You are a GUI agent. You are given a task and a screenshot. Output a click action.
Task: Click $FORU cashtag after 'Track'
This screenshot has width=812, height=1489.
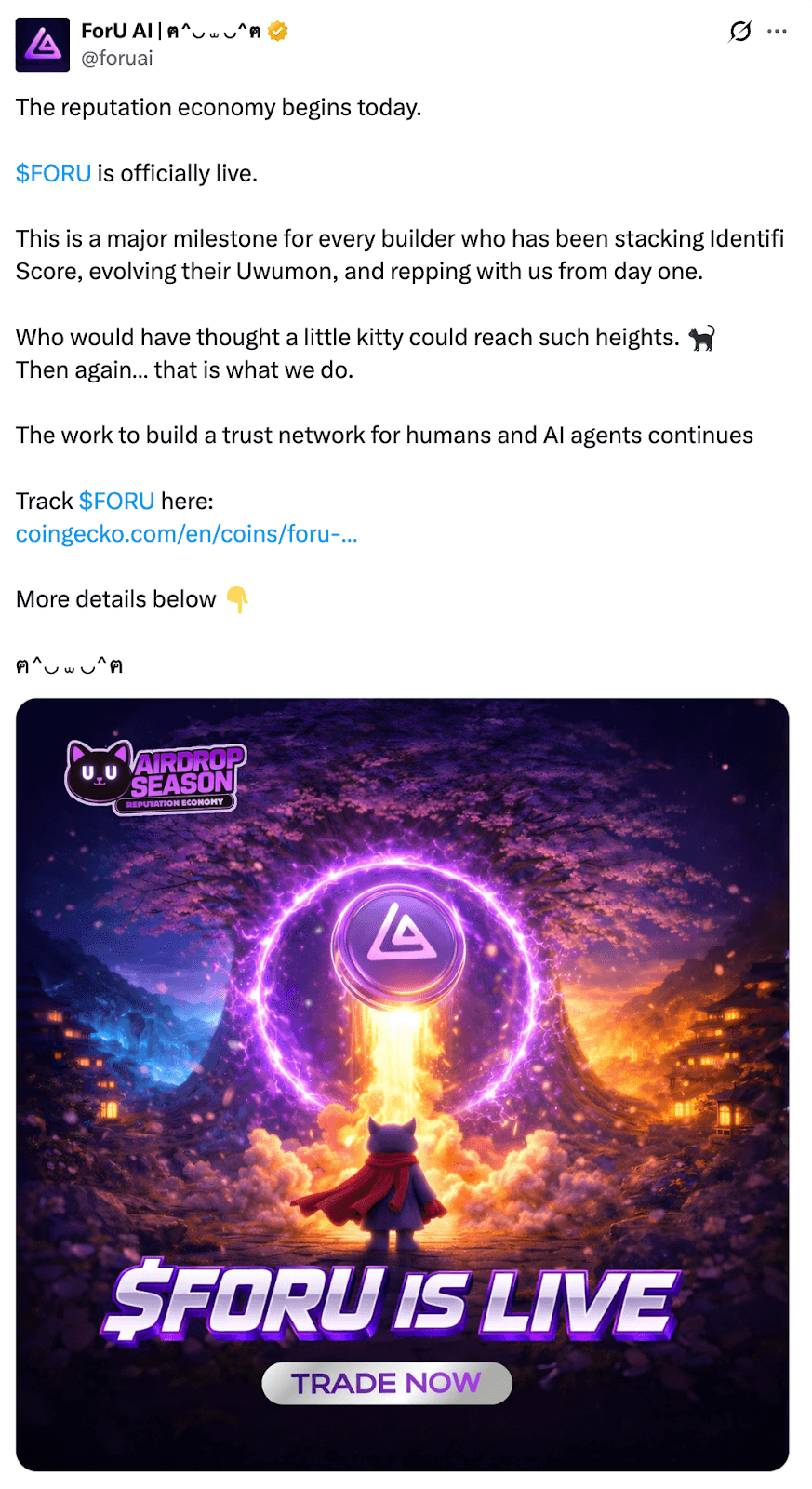pos(116,501)
